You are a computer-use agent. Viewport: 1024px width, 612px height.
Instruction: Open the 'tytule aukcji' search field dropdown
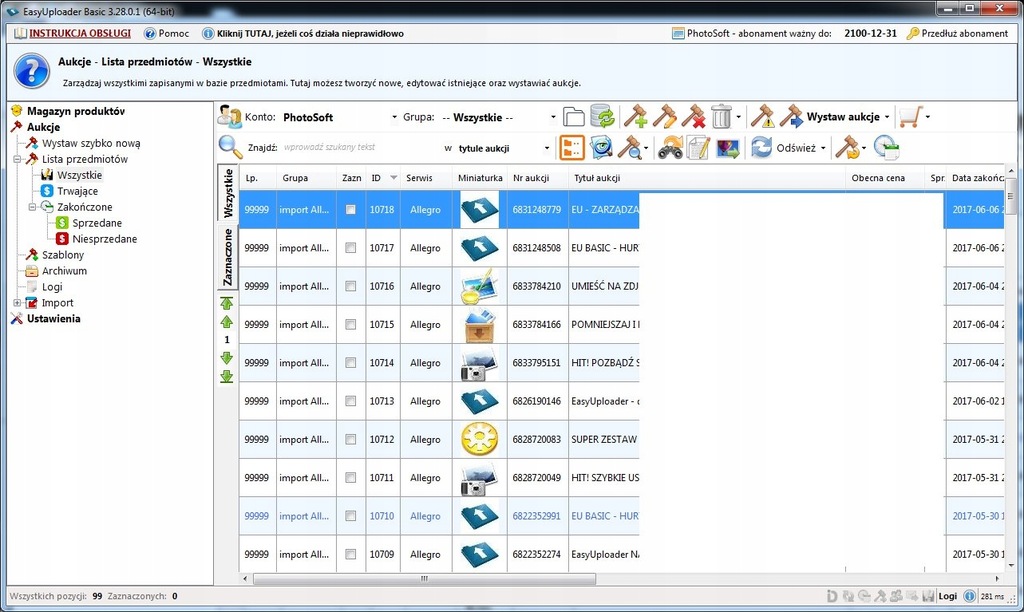tap(547, 148)
